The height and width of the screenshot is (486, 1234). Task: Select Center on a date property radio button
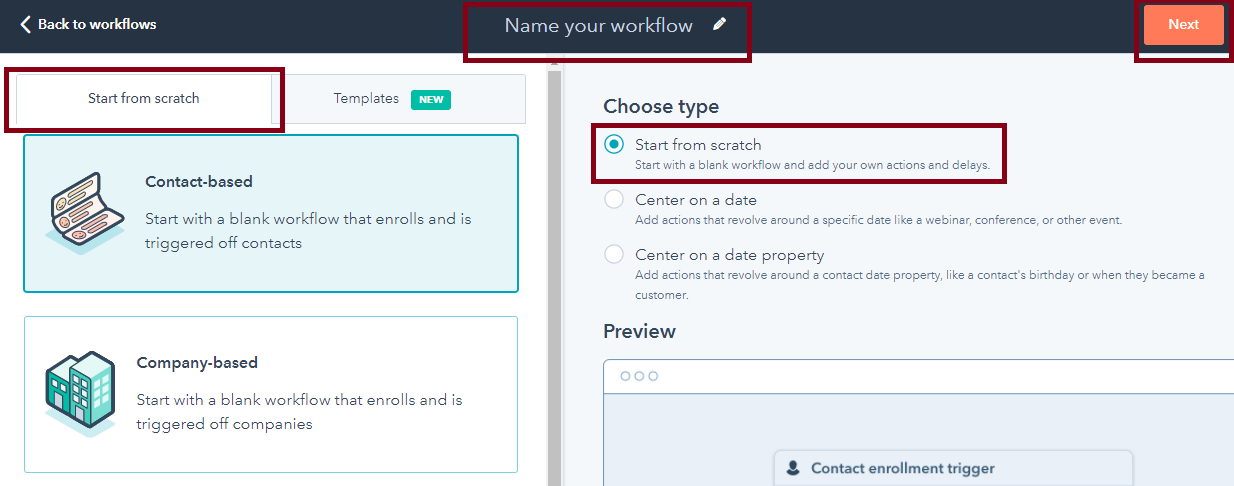614,255
